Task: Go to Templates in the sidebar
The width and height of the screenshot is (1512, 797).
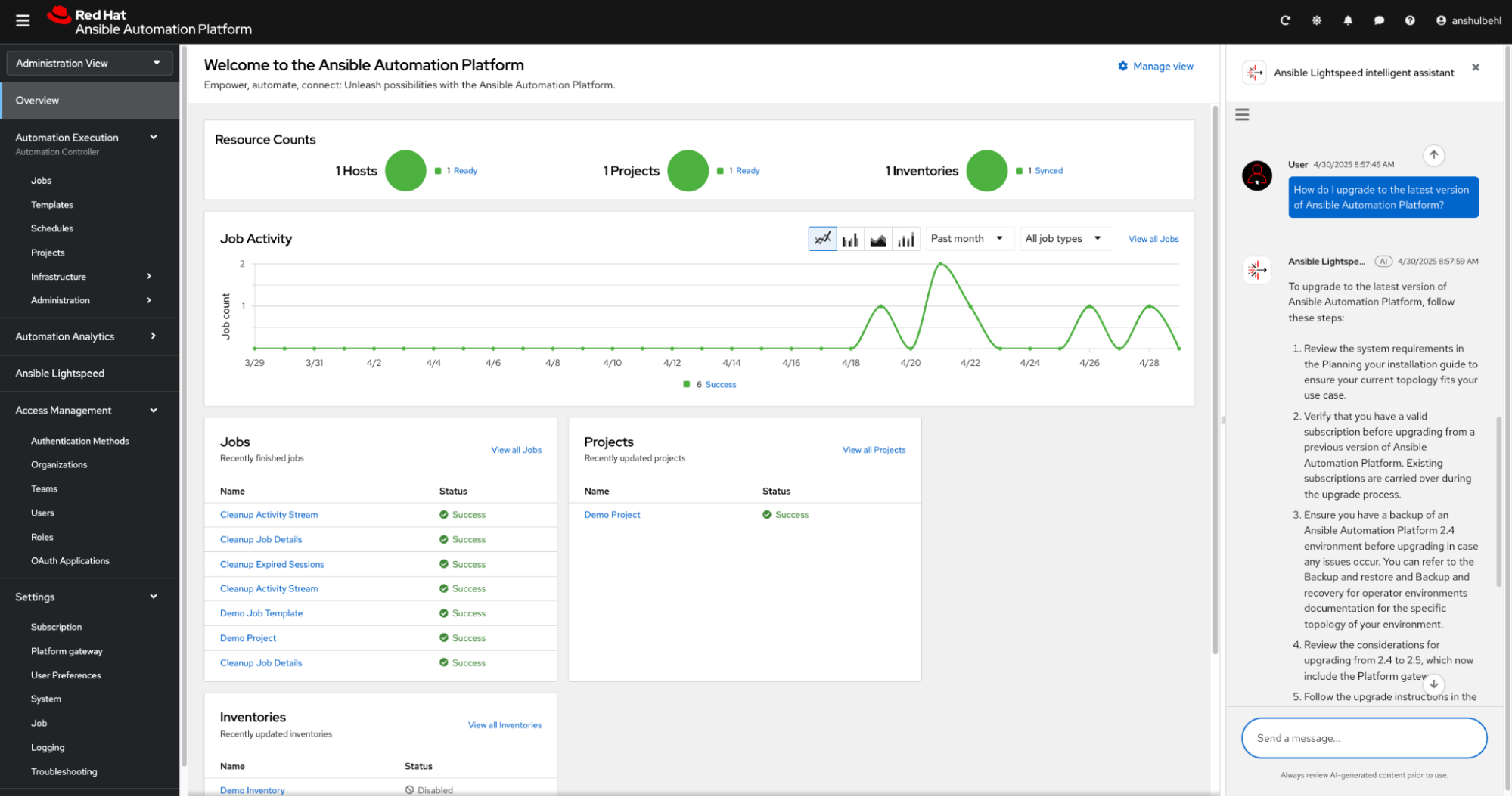Action: click(52, 205)
